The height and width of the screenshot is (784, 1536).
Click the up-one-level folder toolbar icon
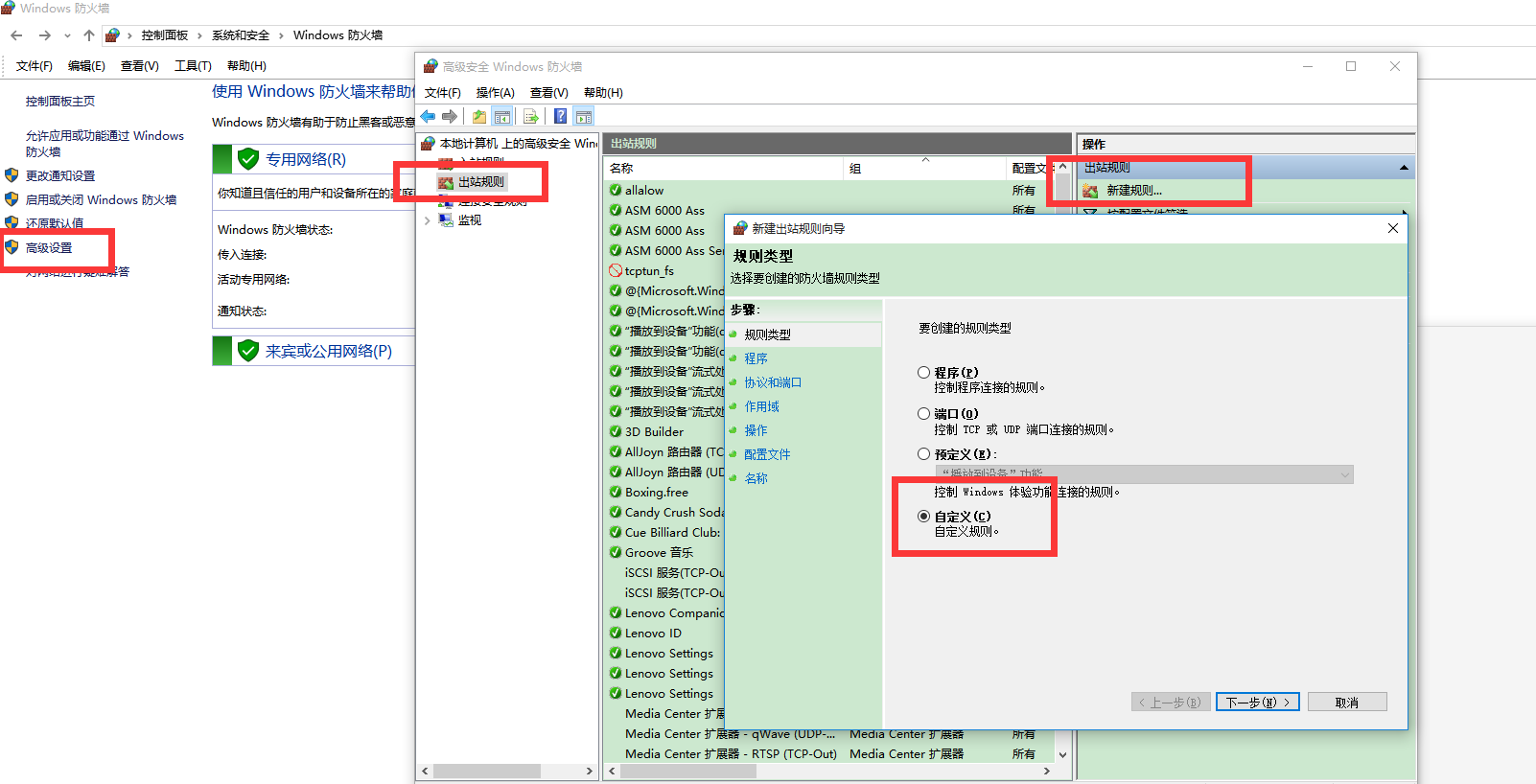coord(478,117)
